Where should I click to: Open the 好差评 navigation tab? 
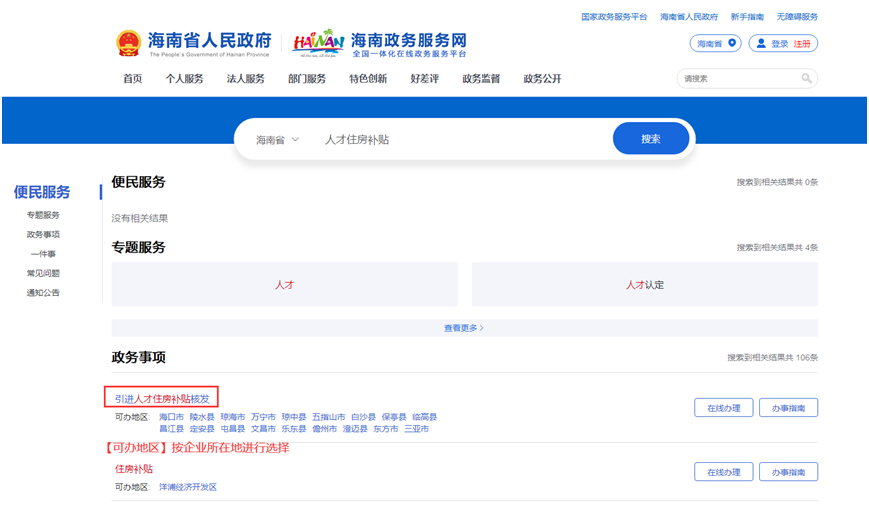point(425,79)
